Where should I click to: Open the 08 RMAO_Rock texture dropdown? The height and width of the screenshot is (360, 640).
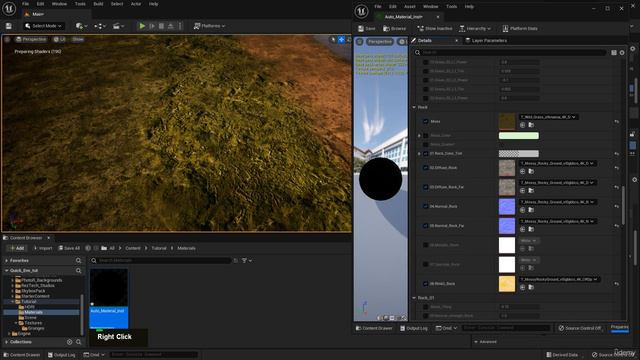coord(559,279)
